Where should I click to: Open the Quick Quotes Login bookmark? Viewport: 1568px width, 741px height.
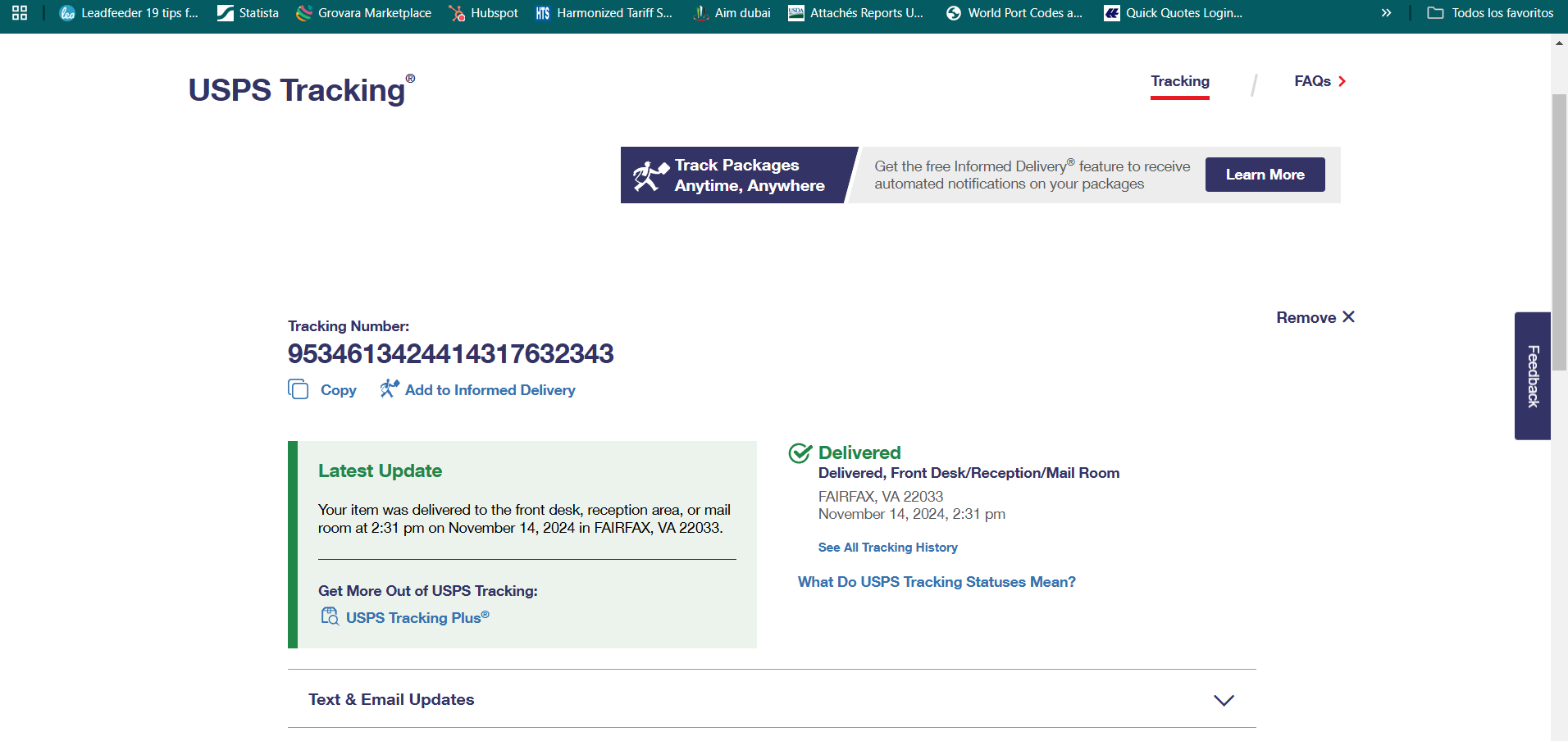[x=1173, y=13]
